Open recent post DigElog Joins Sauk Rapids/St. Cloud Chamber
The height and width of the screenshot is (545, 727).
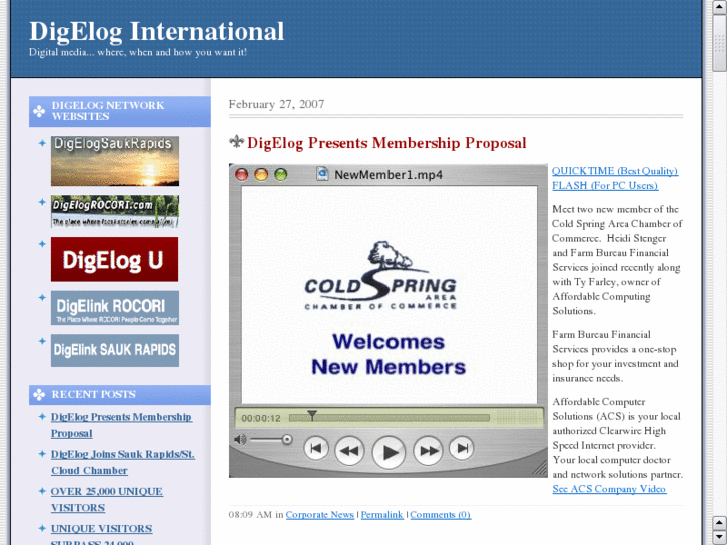tap(122, 462)
